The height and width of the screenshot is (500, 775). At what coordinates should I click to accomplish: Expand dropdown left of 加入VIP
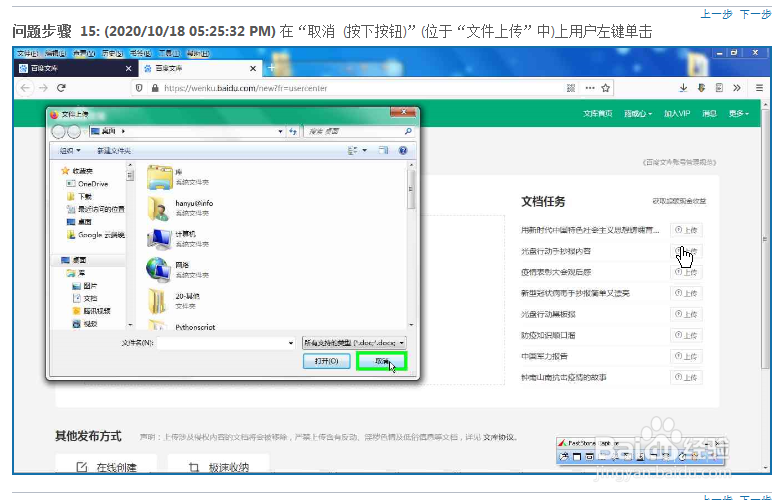point(638,114)
